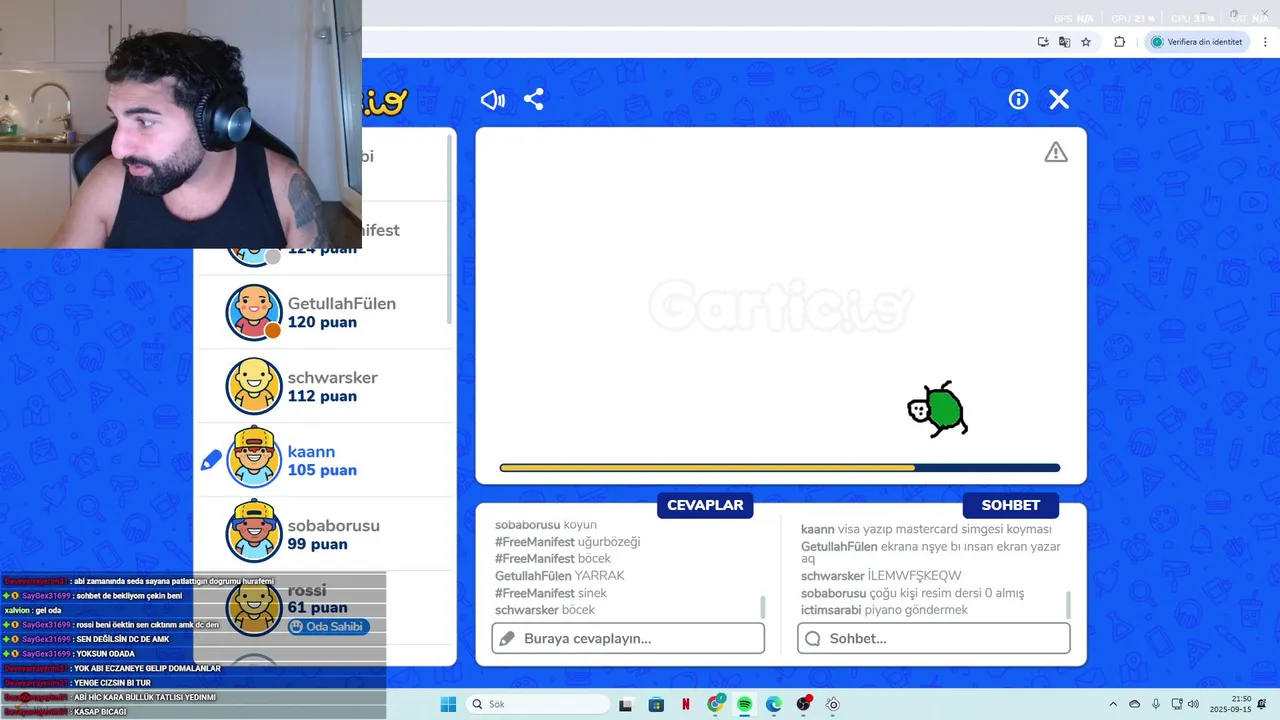Click '105 puan' score under kaann

[322, 470]
